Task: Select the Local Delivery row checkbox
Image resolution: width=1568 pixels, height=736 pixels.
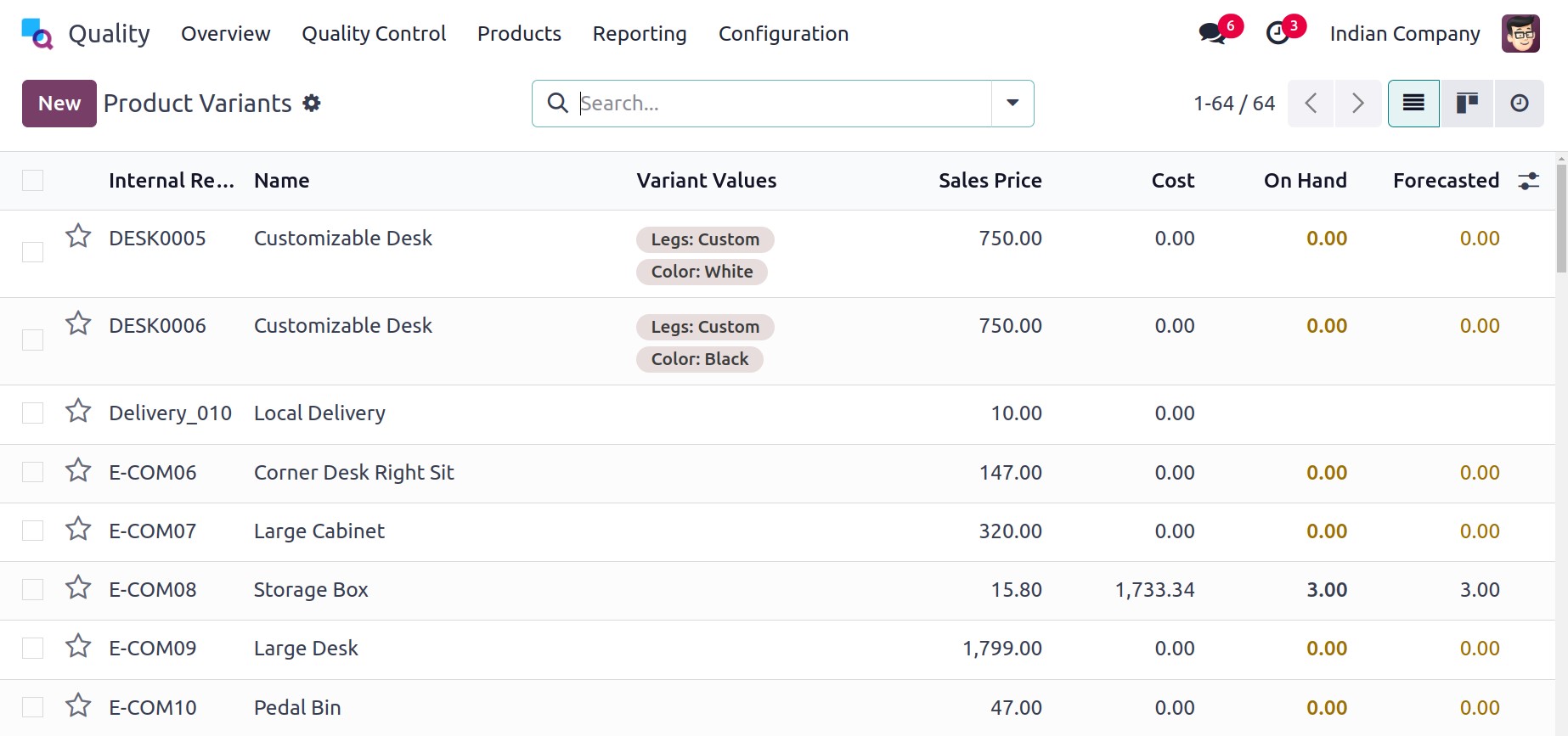Action: [32, 413]
